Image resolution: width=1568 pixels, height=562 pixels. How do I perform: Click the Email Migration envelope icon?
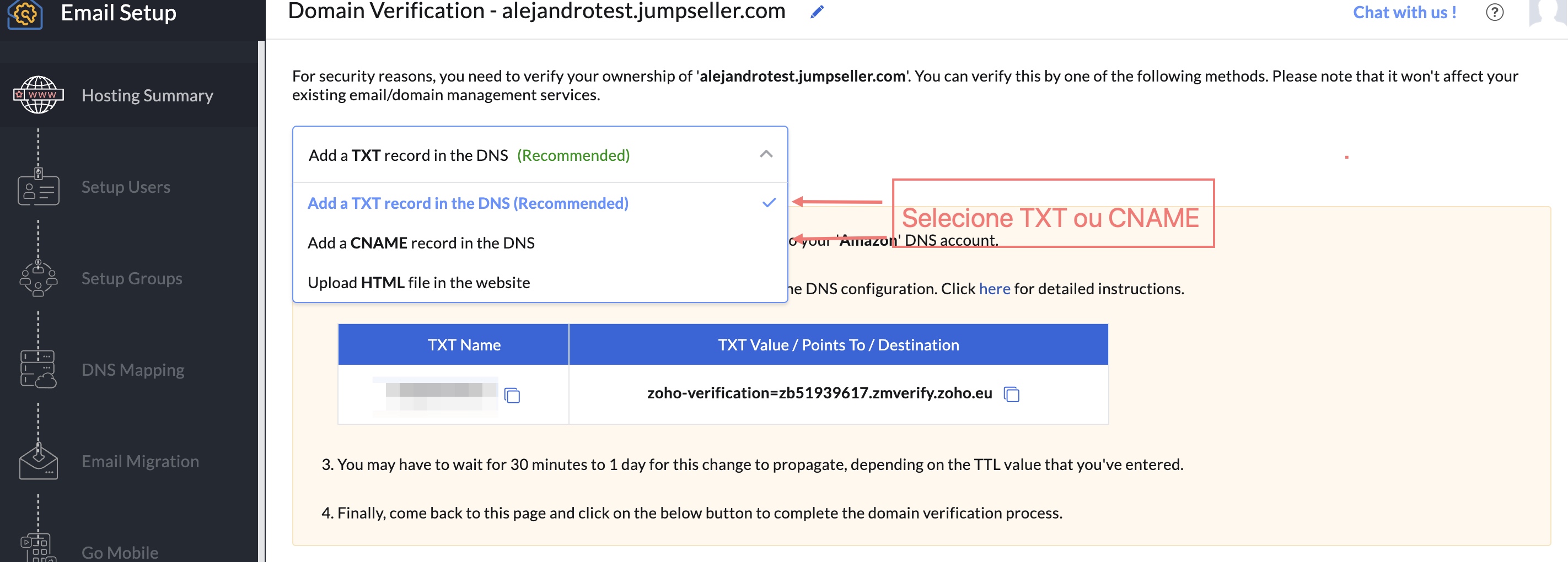(x=39, y=462)
